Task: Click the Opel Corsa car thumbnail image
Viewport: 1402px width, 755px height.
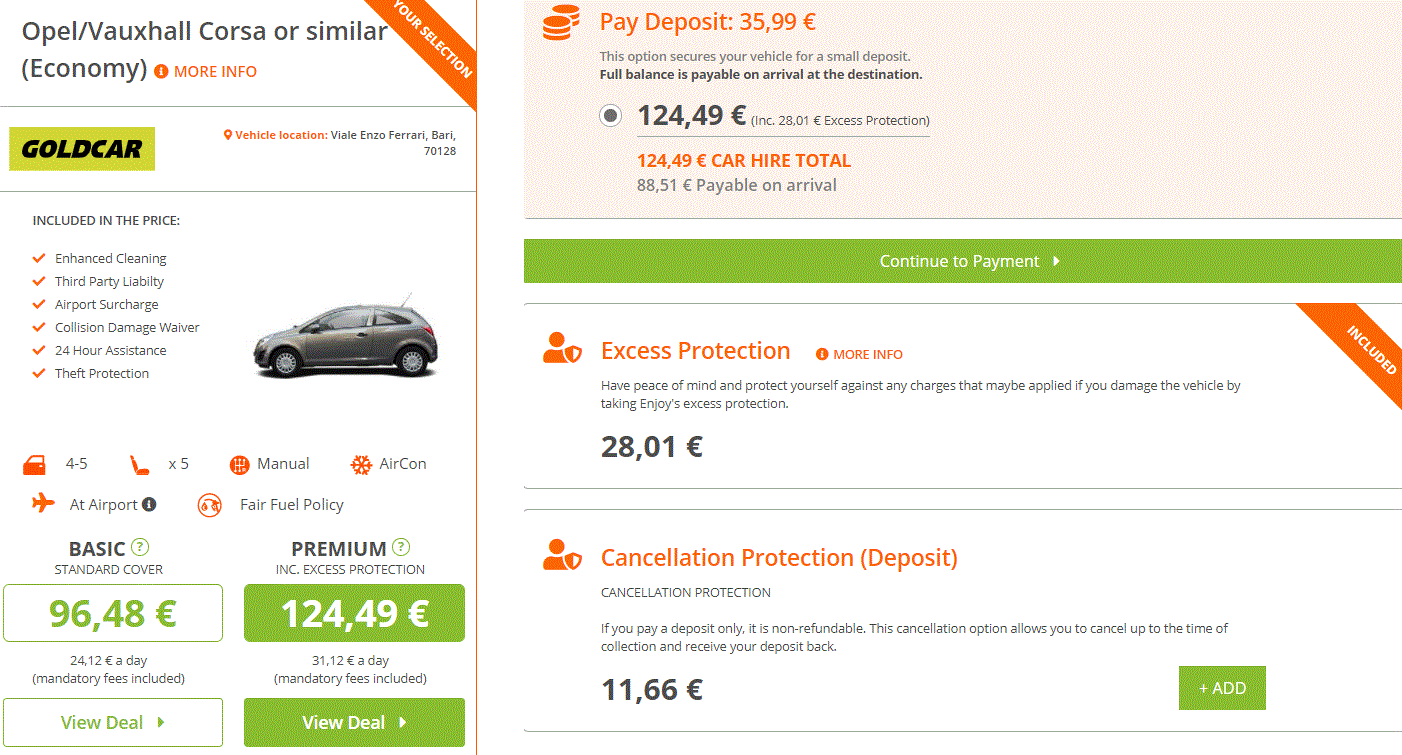Action: 344,338
